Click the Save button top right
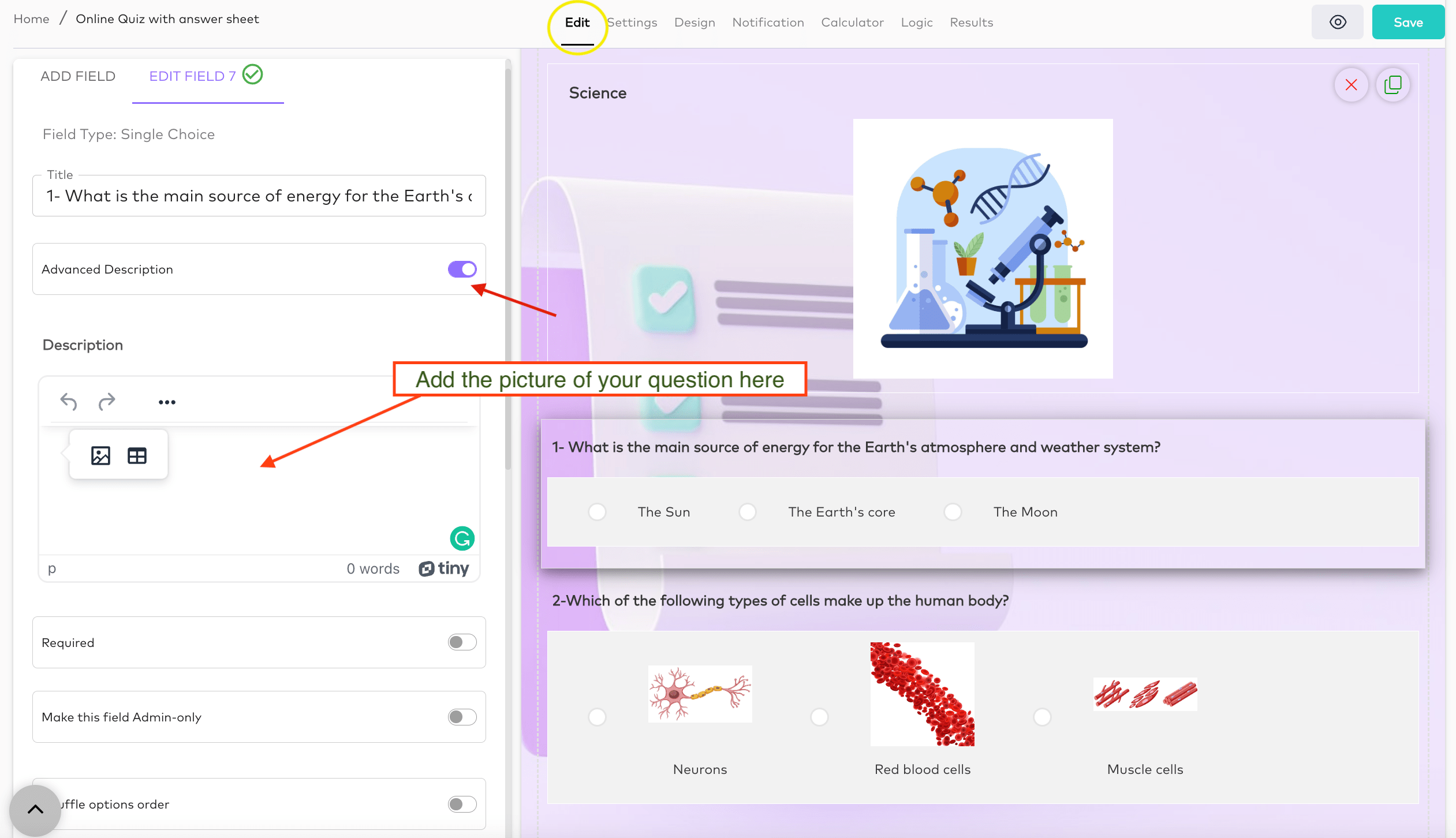The width and height of the screenshot is (1456, 838). [1405, 21]
